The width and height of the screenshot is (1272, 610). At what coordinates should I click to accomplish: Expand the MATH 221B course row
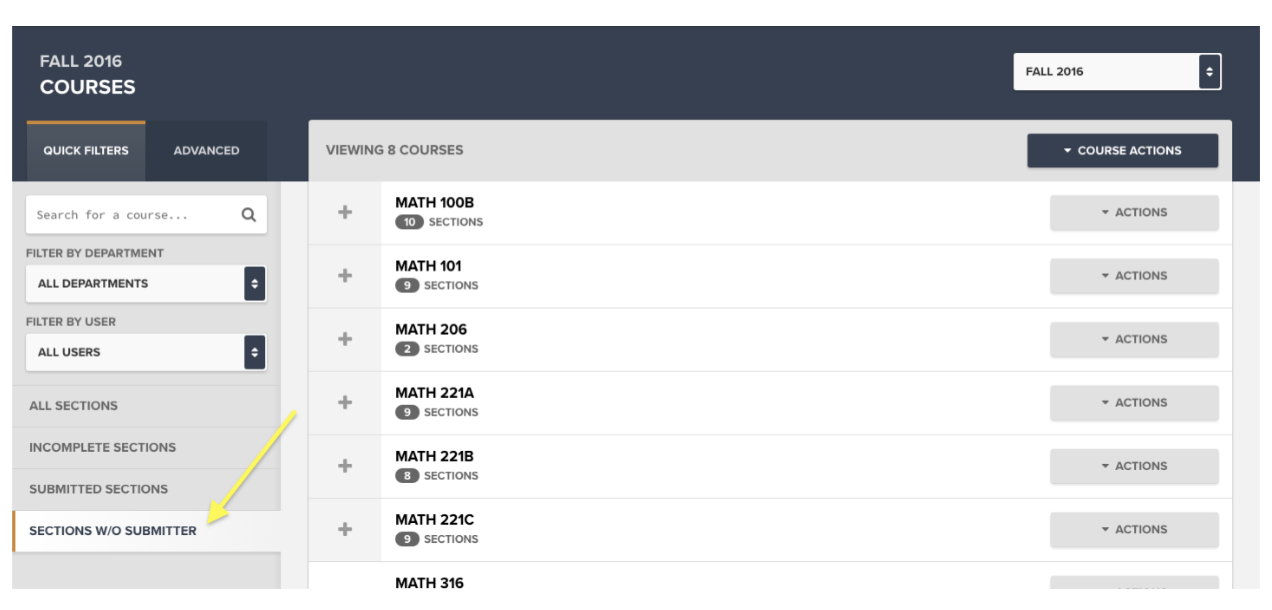345,466
